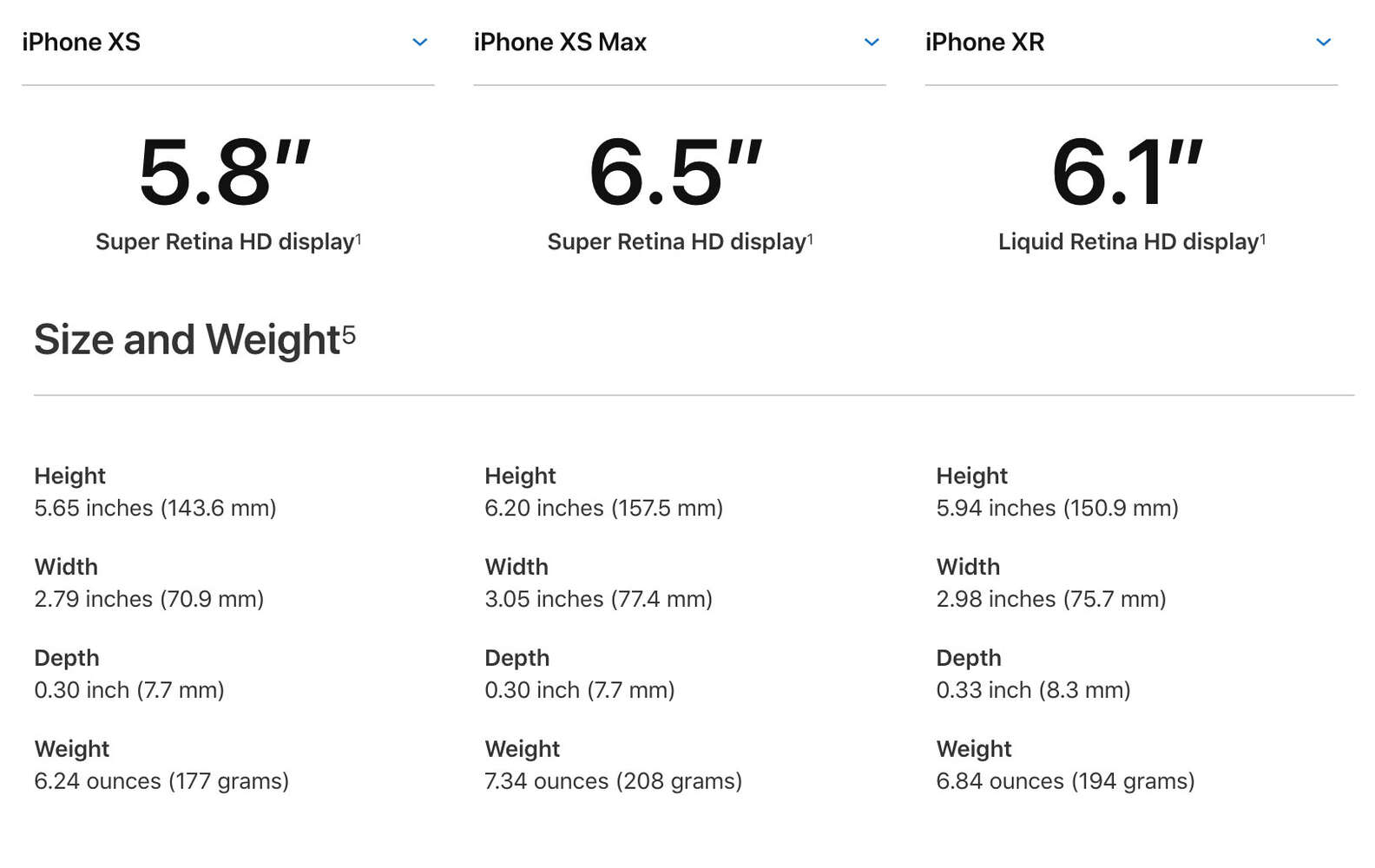Screen dimensions: 1375x868
Task: Open the iPhone XS model selector dropdown
Action: (420, 41)
